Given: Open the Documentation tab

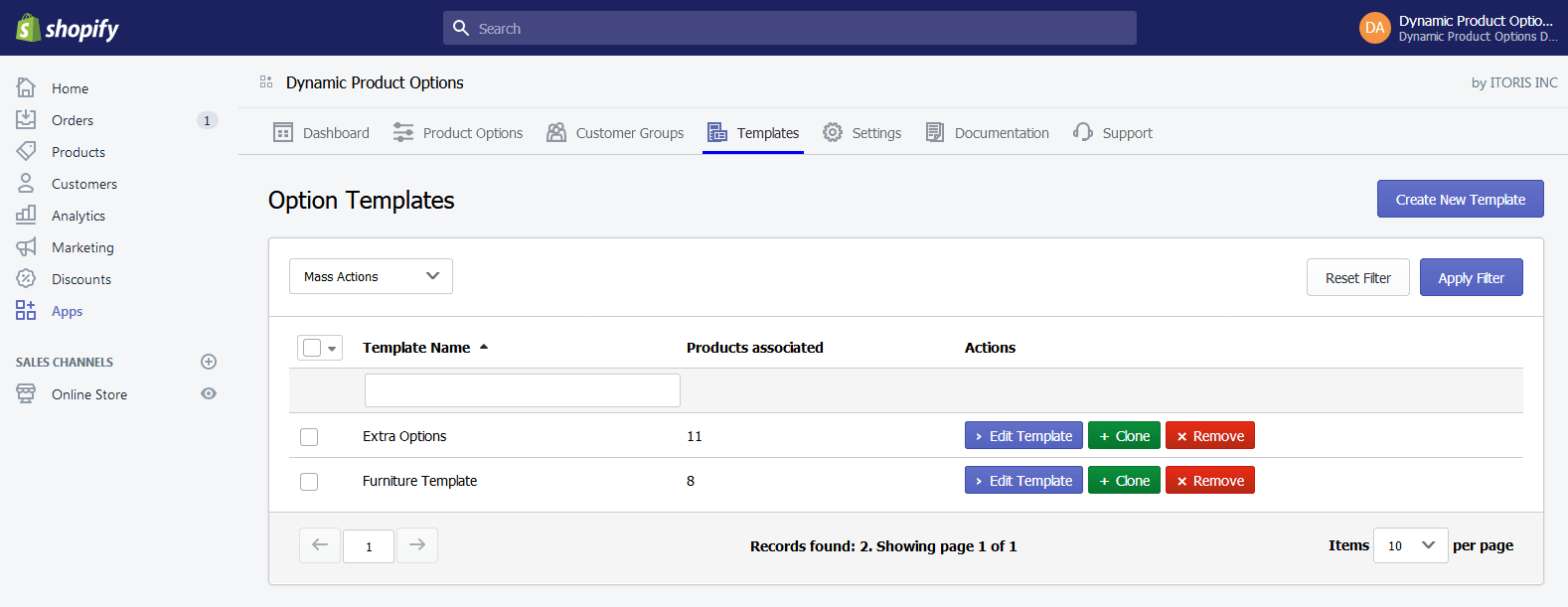Looking at the screenshot, I should 988,132.
